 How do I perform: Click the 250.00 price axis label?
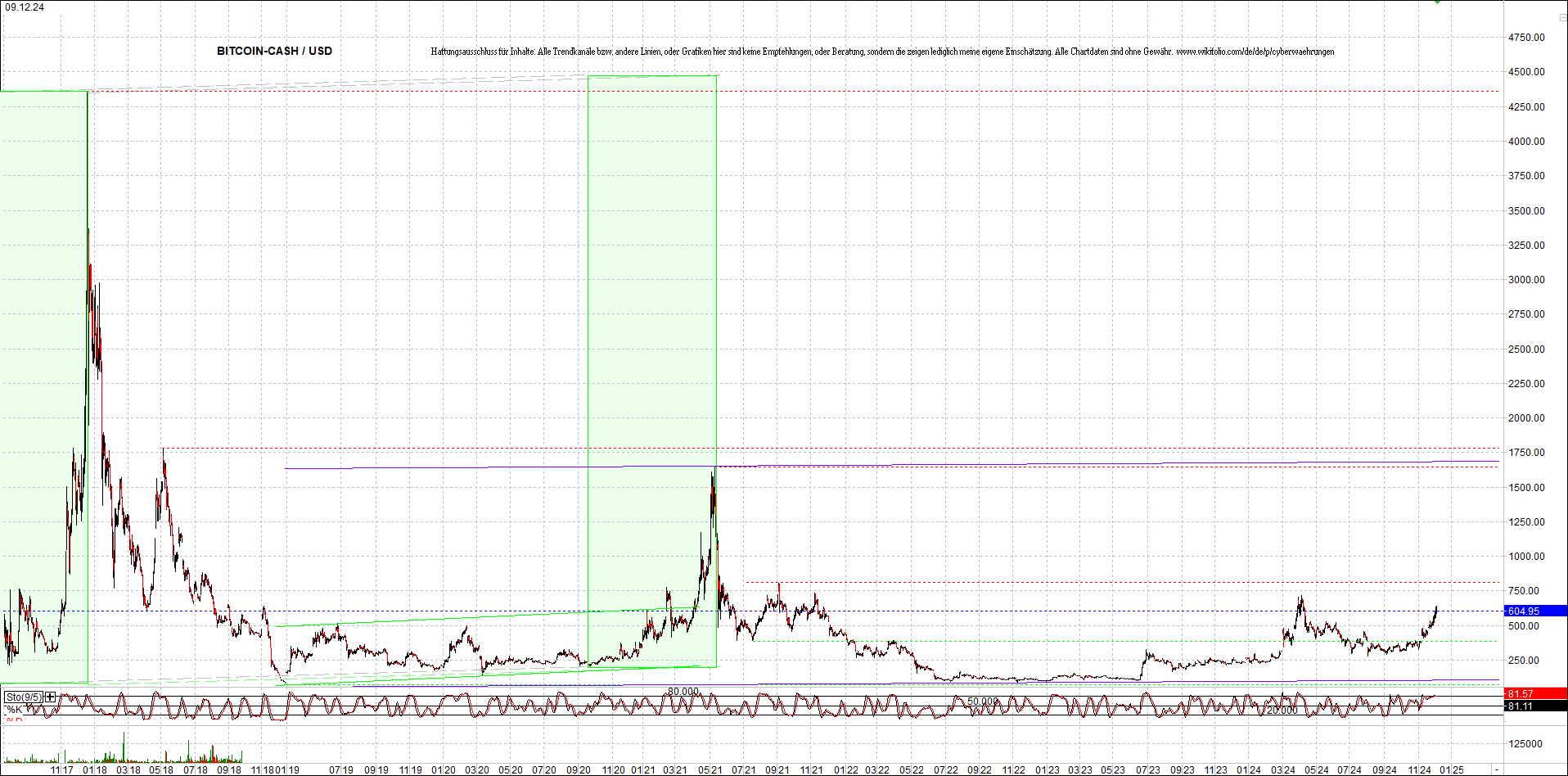[x=1524, y=661]
